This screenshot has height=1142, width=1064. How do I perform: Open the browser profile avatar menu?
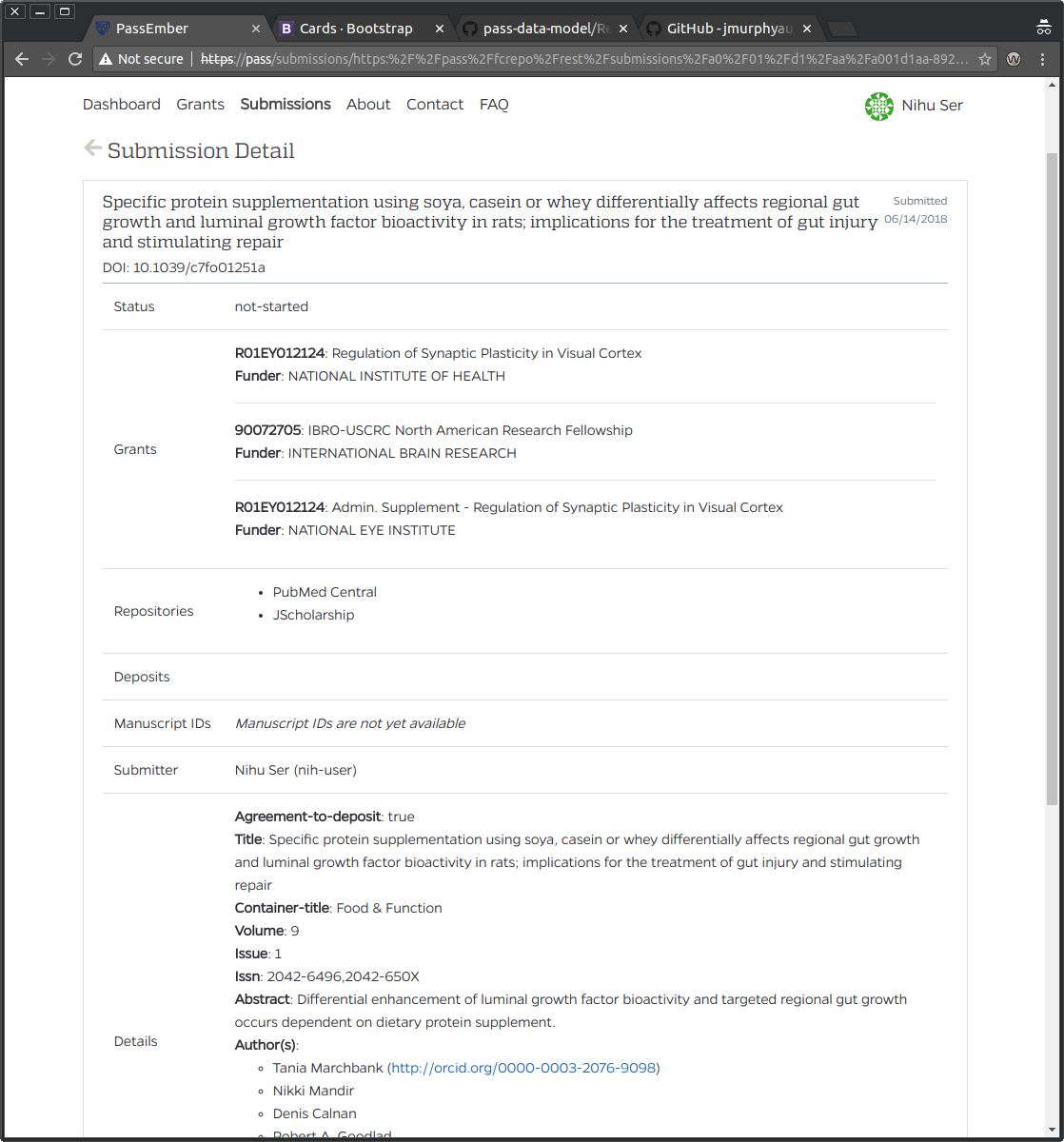coord(1043,28)
